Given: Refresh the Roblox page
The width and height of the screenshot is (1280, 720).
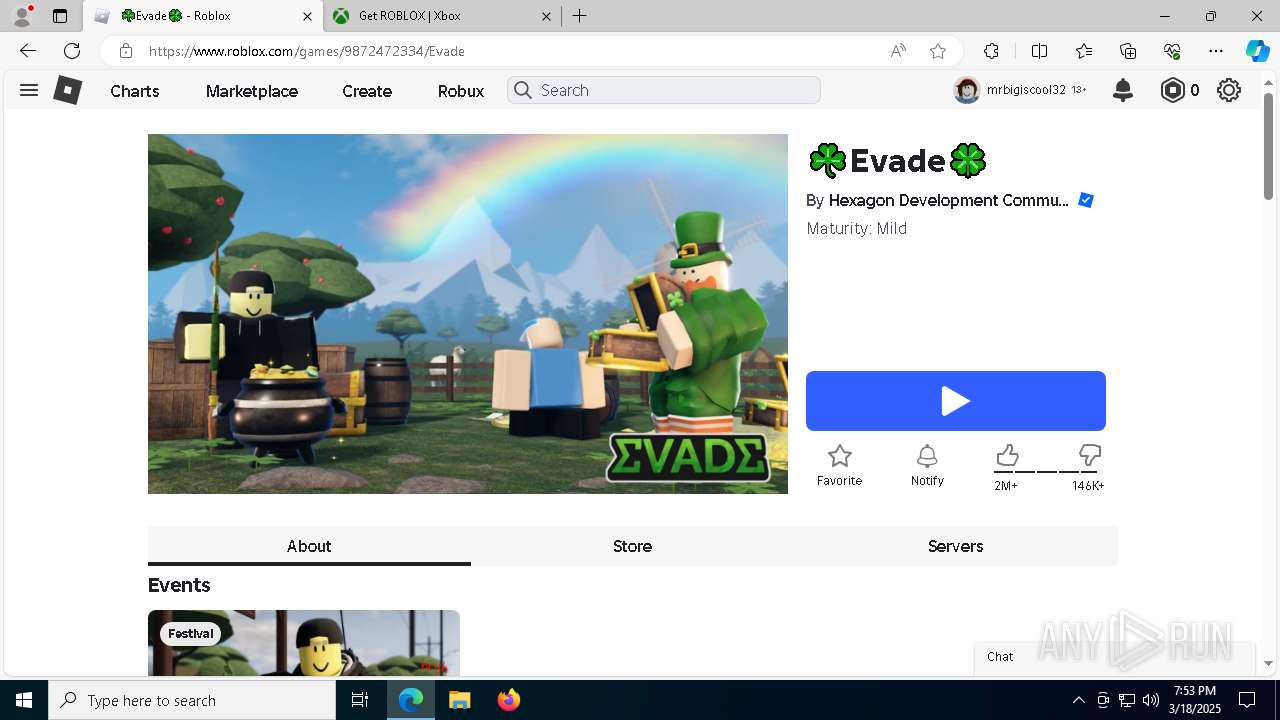Looking at the screenshot, I should [x=72, y=51].
